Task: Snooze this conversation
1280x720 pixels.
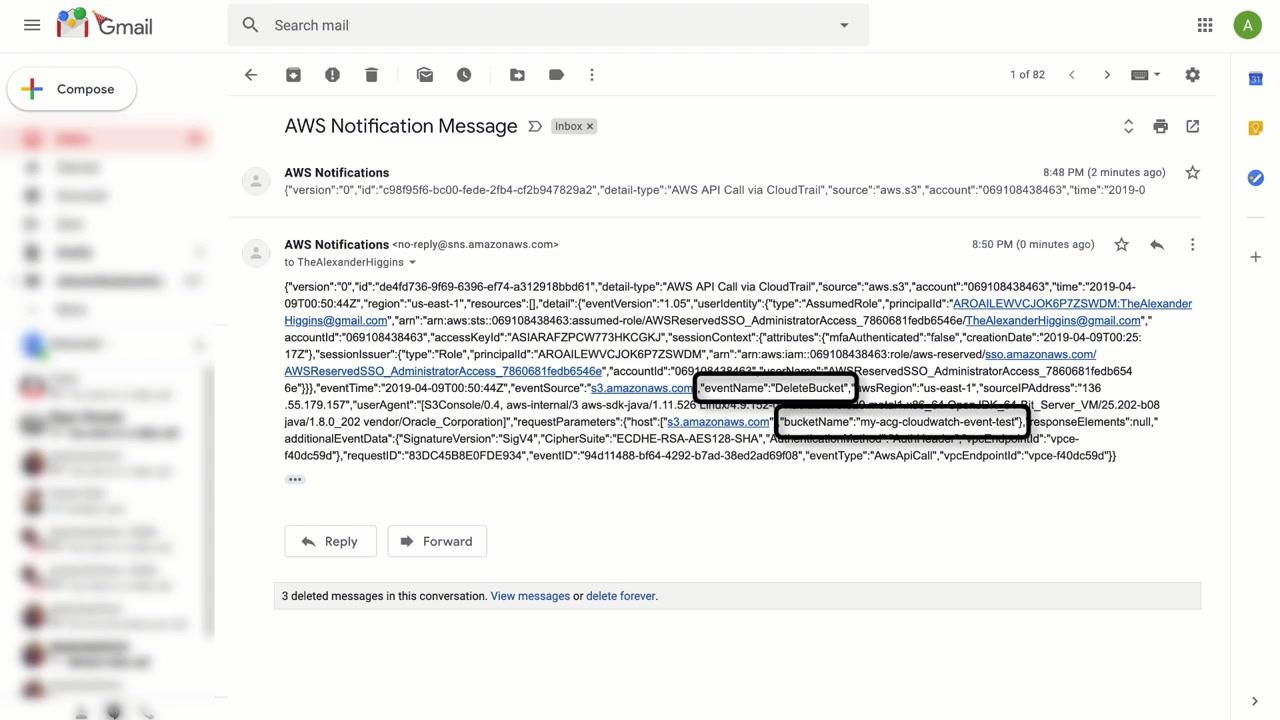Action: (464, 75)
